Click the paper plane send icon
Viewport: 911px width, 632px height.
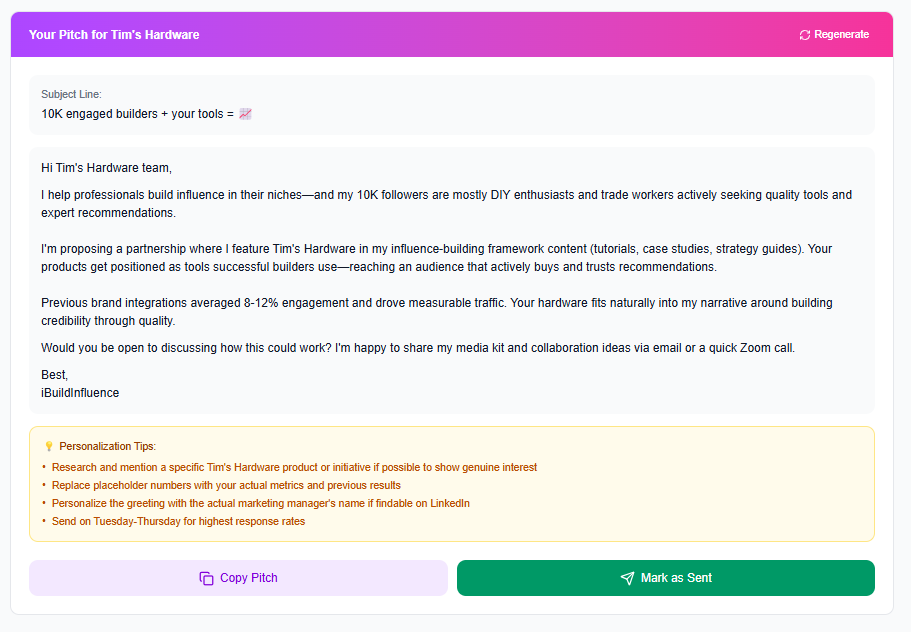coord(627,578)
